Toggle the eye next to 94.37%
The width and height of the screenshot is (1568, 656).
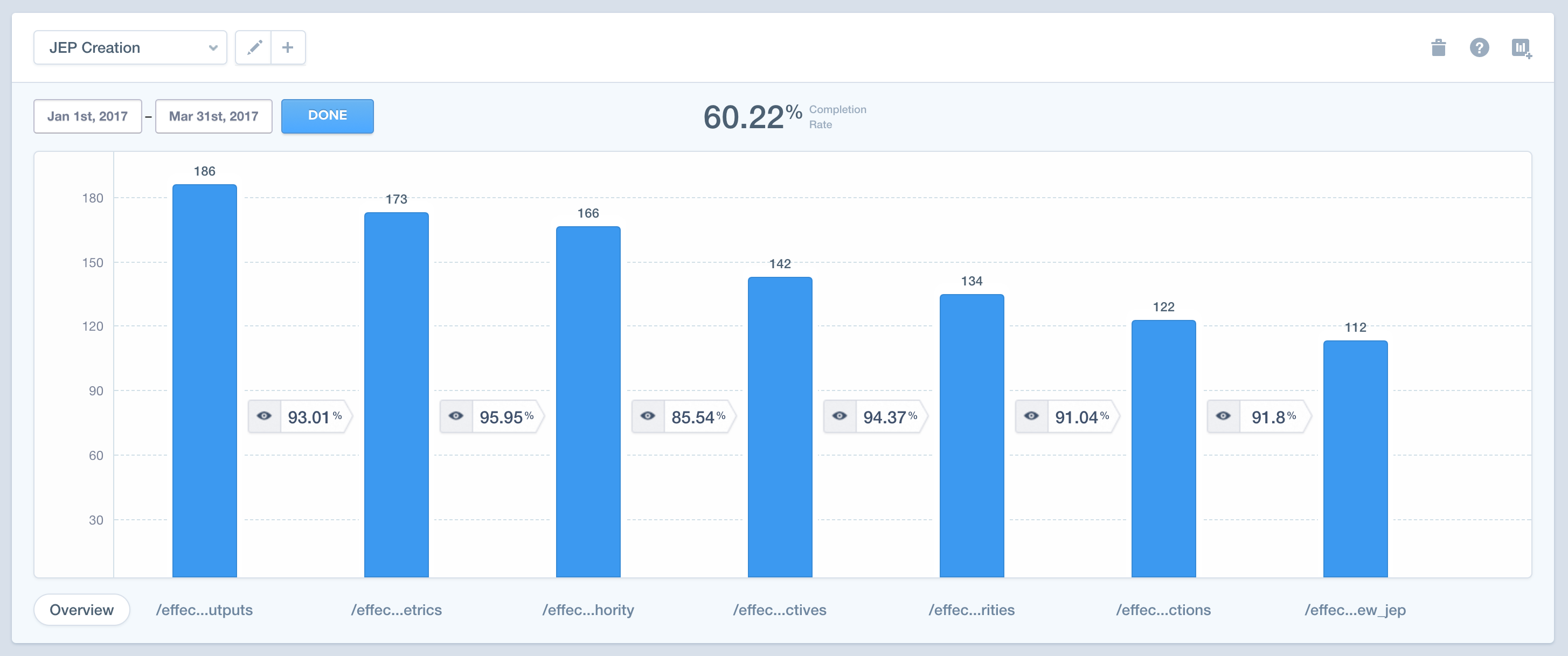[839, 416]
